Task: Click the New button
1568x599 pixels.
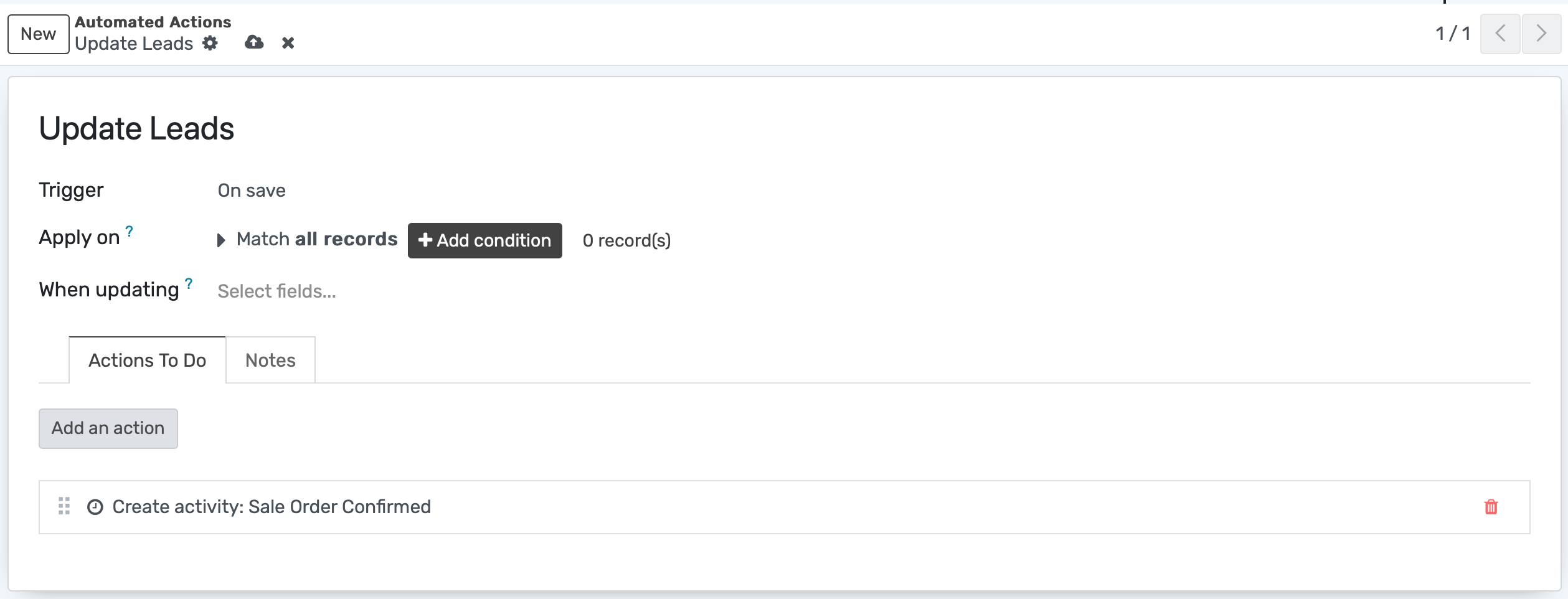Action: [x=38, y=34]
